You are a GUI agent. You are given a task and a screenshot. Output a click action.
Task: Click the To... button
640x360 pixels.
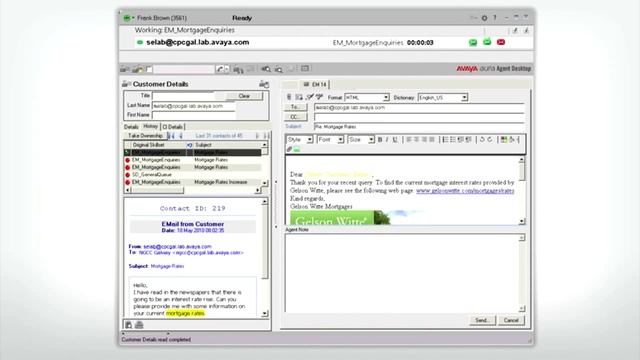[296, 107]
